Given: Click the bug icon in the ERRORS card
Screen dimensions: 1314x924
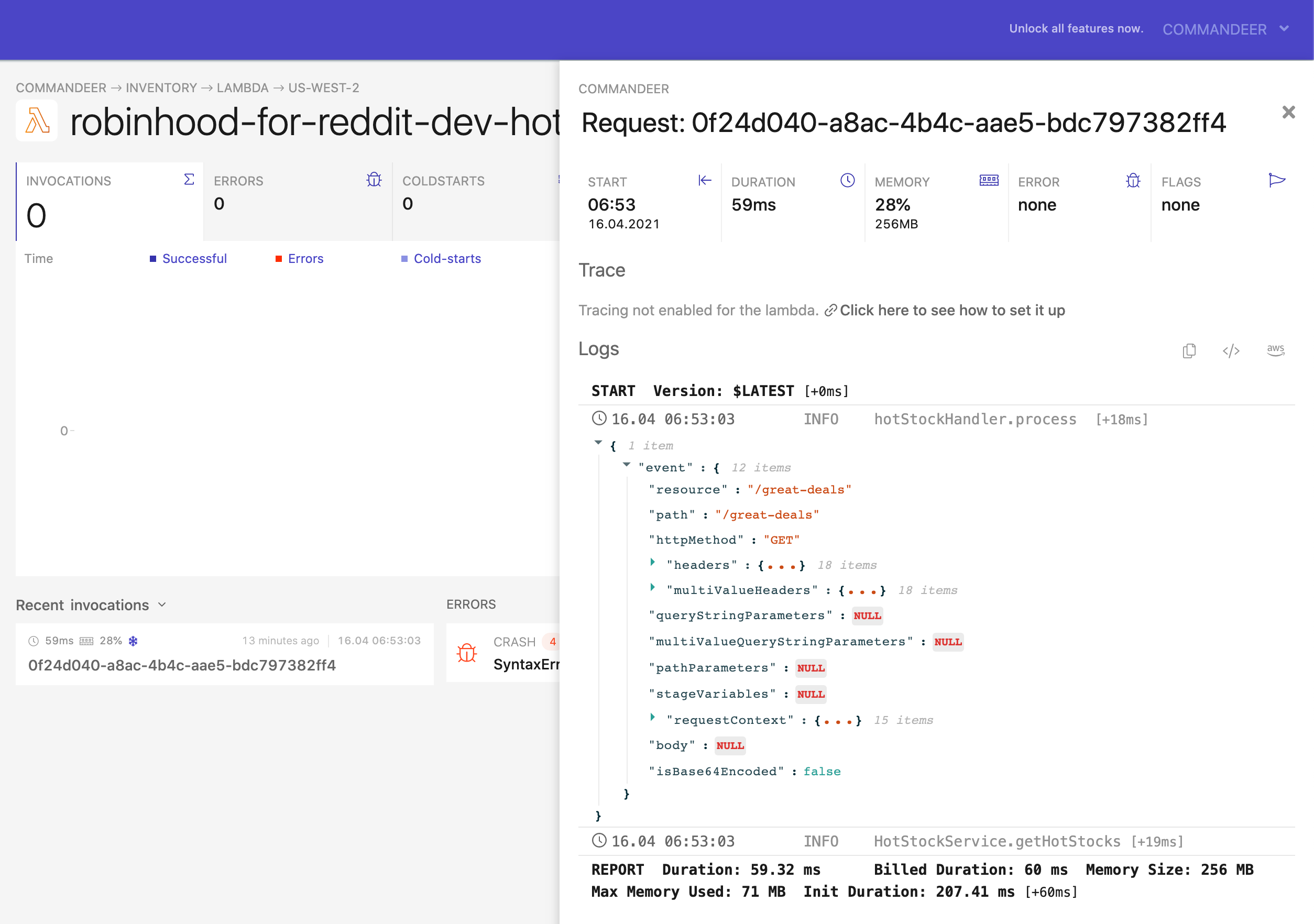Looking at the screenshot, I should click(x=374, y=180).
